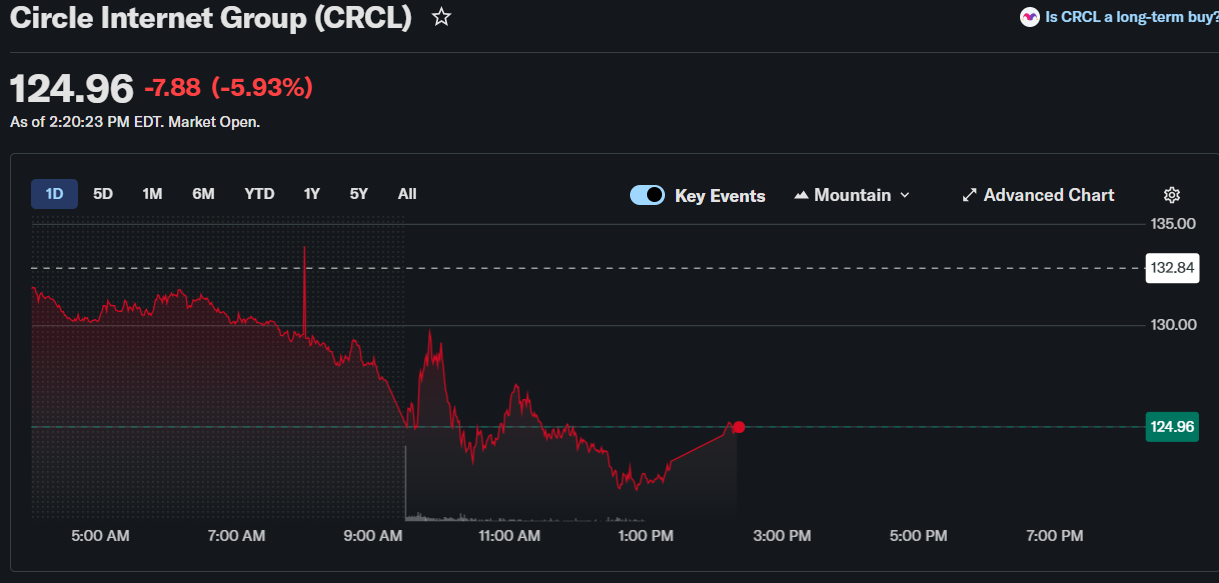1219x583 pixels.
Task: Toggle off Key Events
Action: (x=647, y=195)
